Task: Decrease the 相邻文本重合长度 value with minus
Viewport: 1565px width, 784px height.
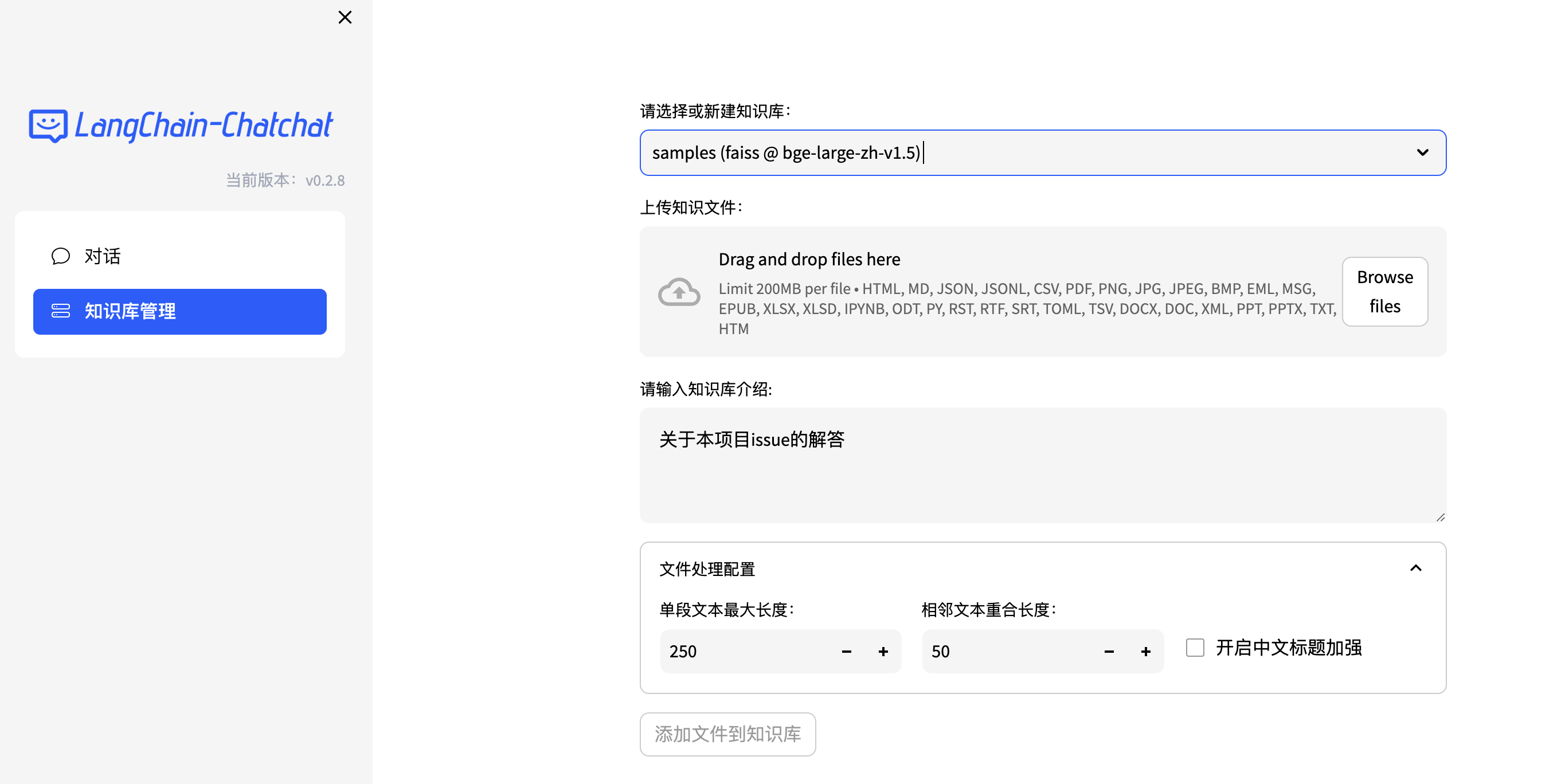Action: tap(1109, 651)
